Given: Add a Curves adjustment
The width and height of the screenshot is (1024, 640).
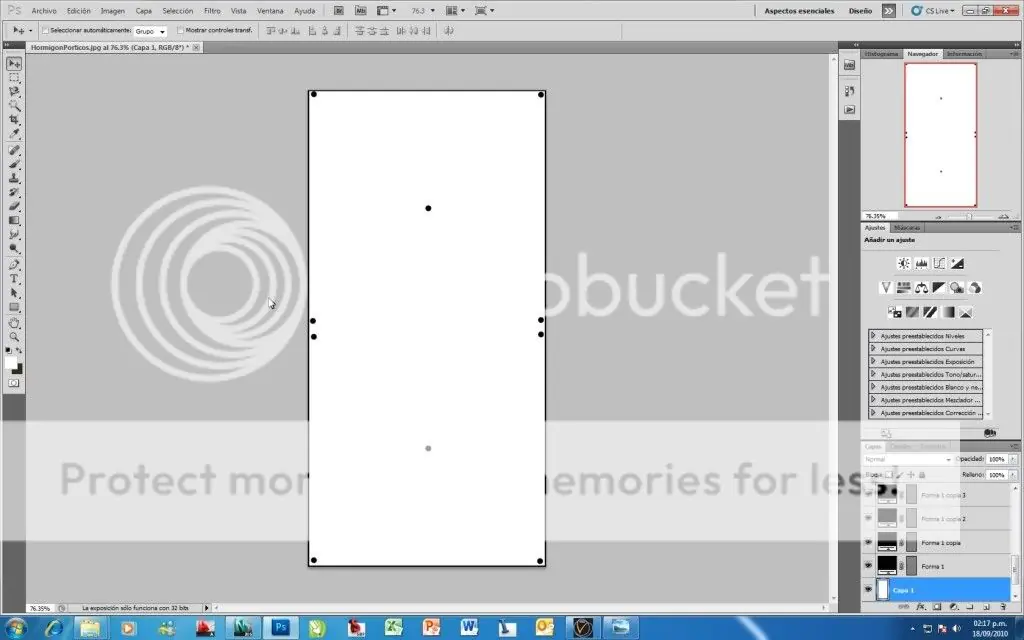Looking at the screenshot, I should (939, 264).
